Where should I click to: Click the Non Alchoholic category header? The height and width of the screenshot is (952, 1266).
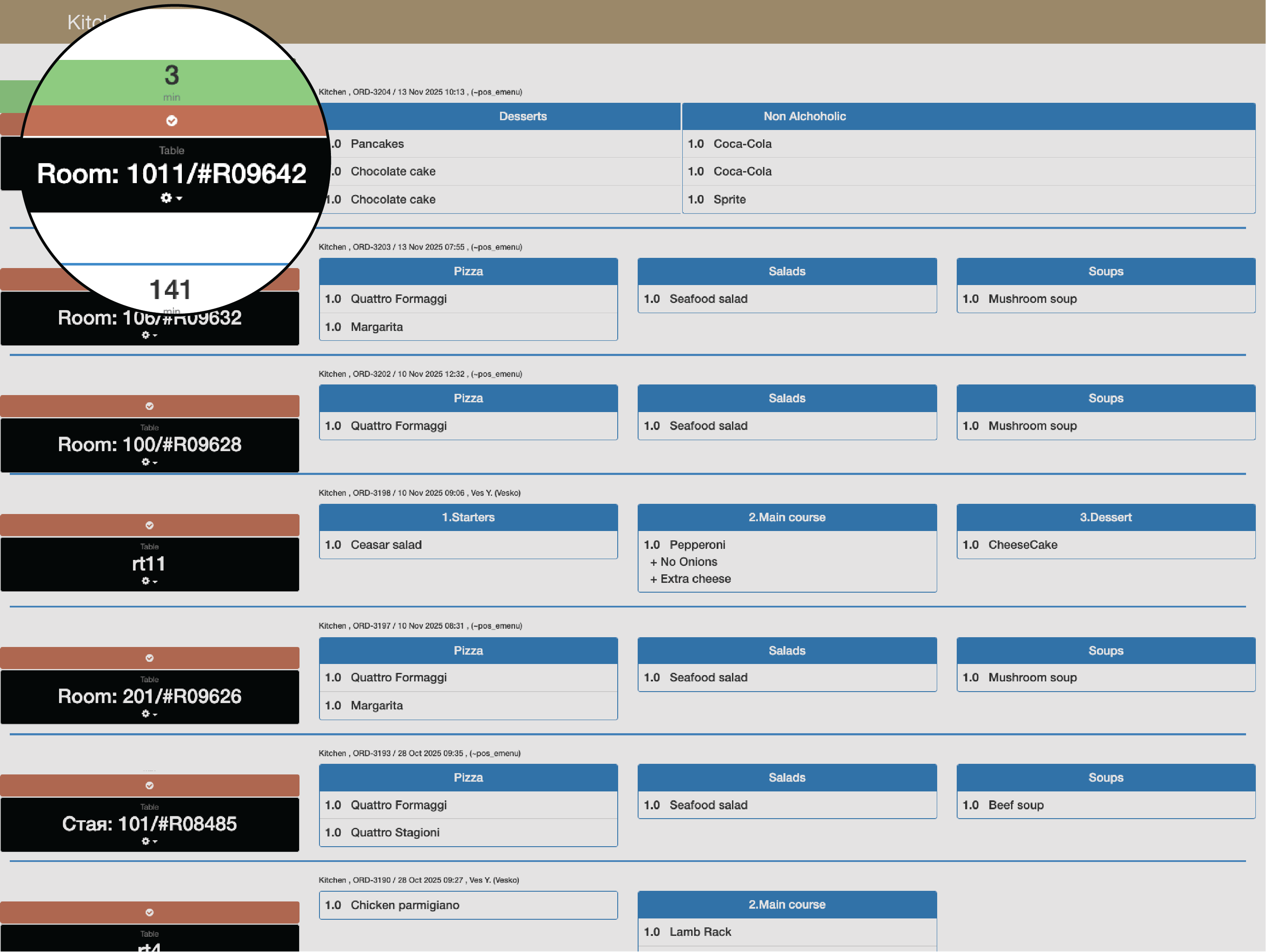pos(804,116)
